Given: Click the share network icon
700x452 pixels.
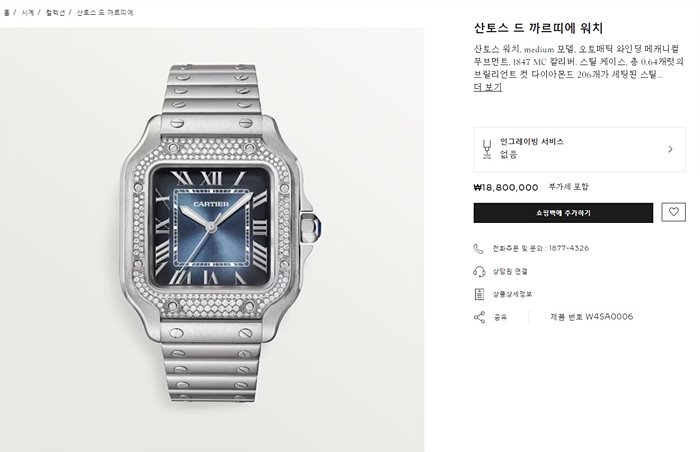Looking at the screenshot, I should point(479,317).
